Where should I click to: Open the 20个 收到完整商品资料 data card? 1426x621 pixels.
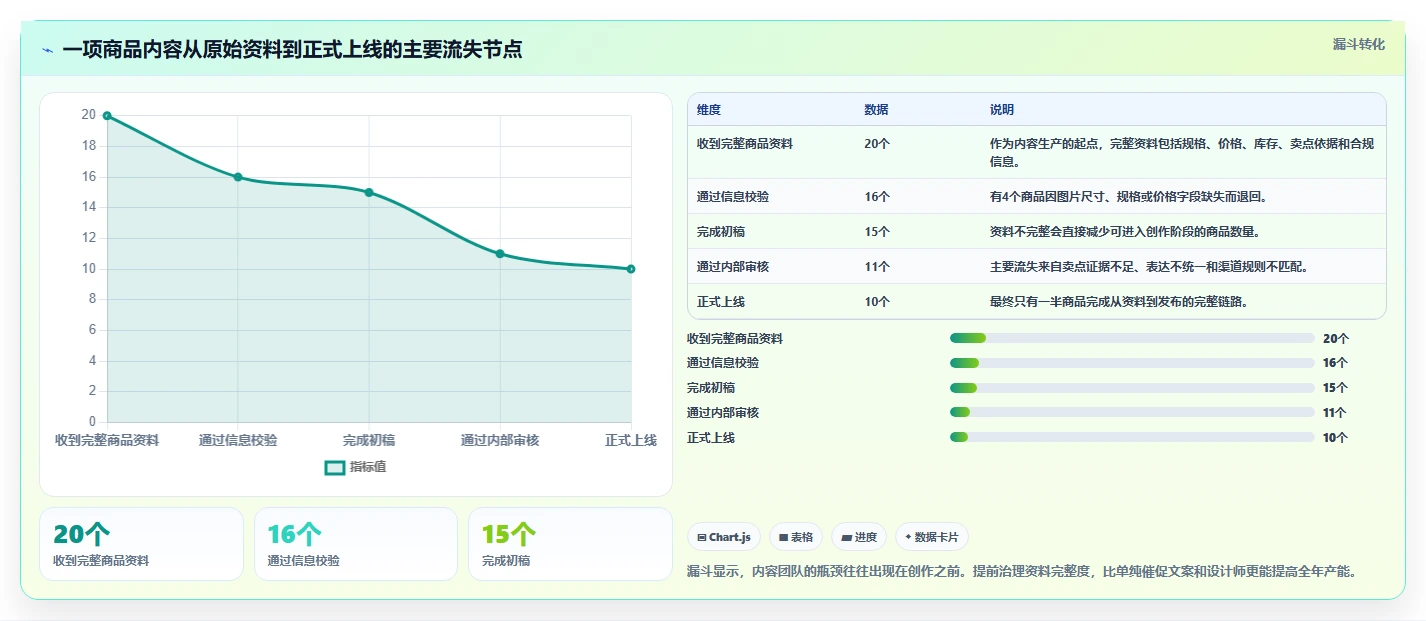point(141,544)
